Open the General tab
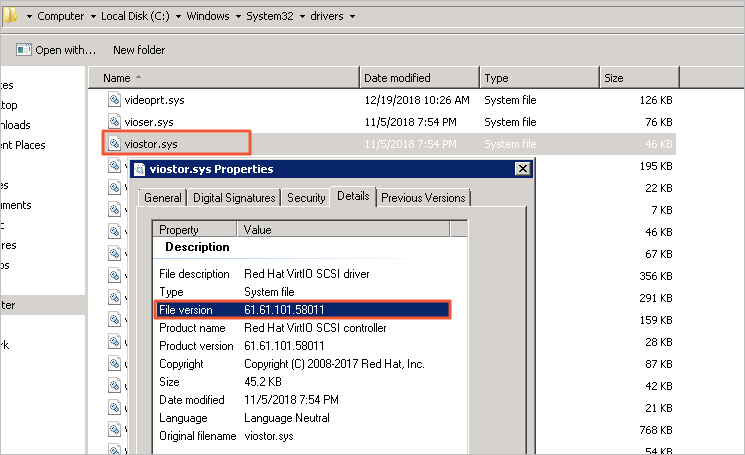 (x=162, y=198)
